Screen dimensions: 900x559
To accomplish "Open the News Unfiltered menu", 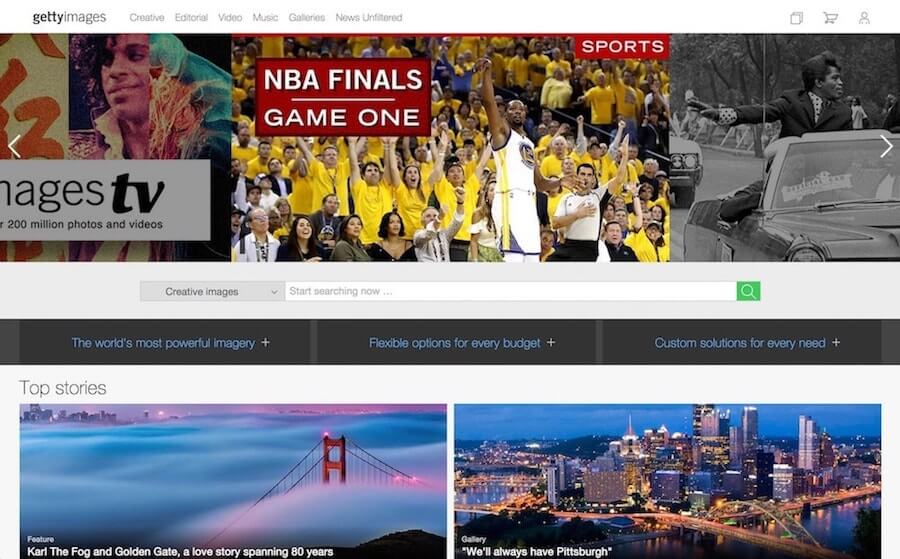I will point(368,18).
